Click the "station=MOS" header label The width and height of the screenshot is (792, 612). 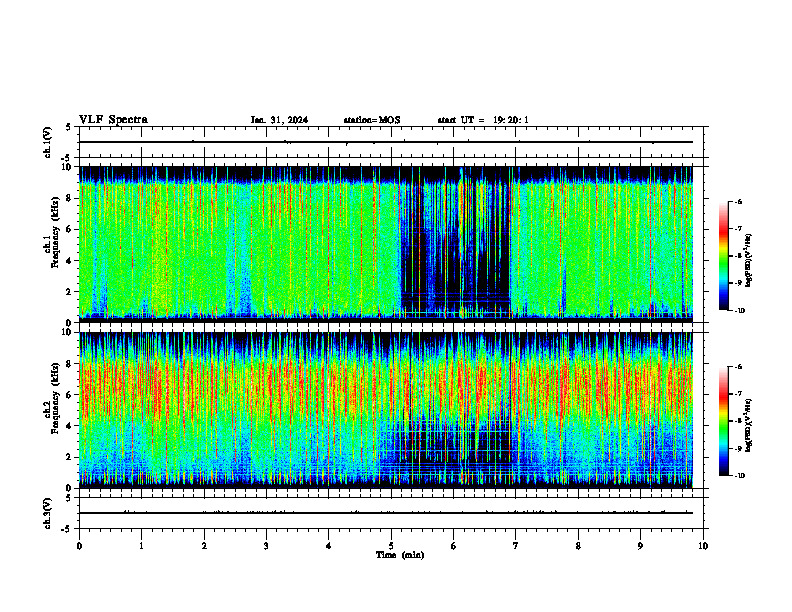[x=372, y=120]
